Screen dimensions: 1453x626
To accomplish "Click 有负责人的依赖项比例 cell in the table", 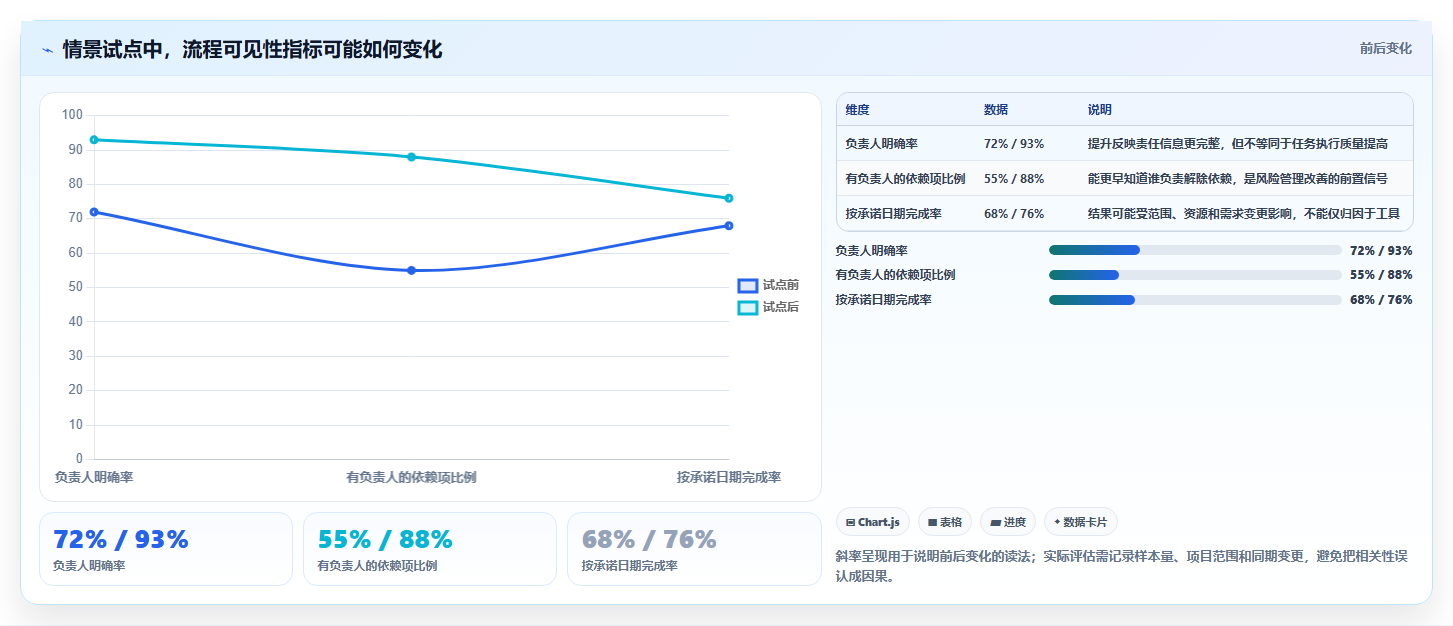I will [x=905, y=179].
